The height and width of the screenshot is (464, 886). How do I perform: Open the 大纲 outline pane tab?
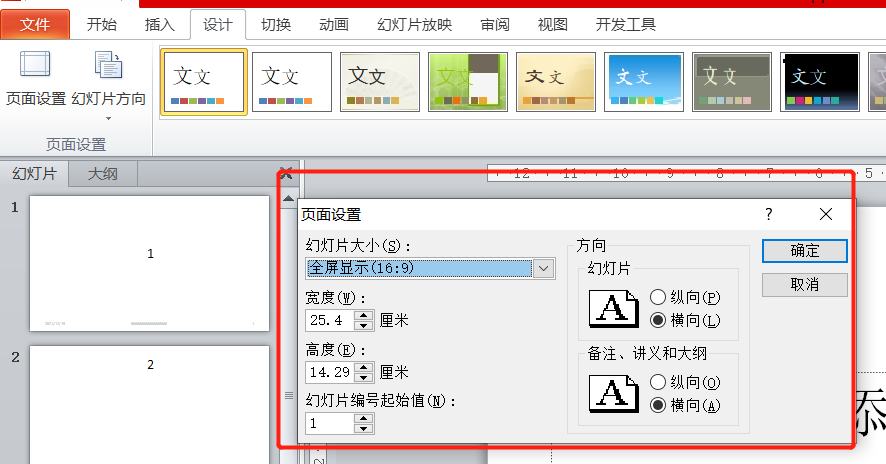(x=102, y=174)
